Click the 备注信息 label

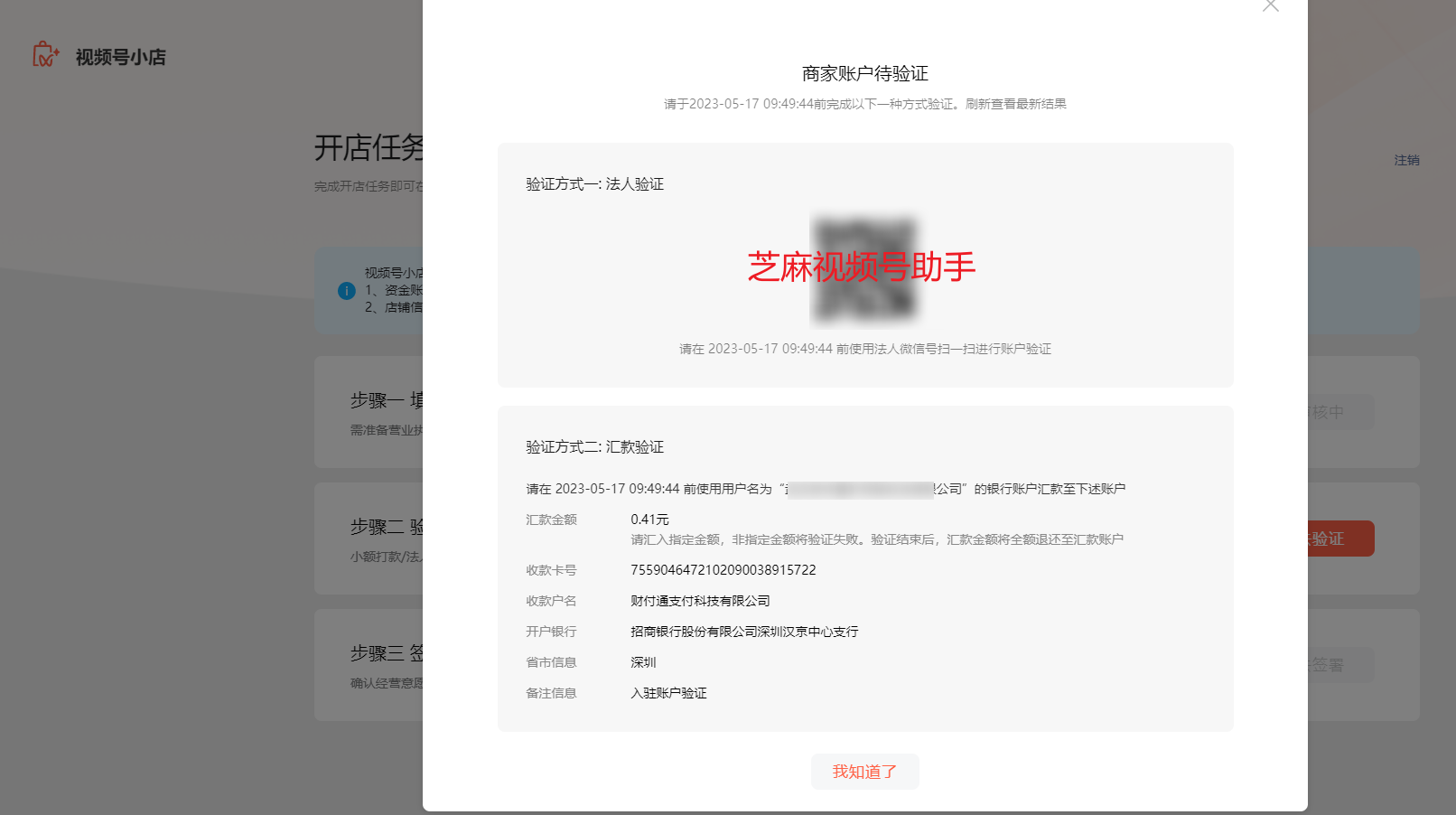coord(551,693)
